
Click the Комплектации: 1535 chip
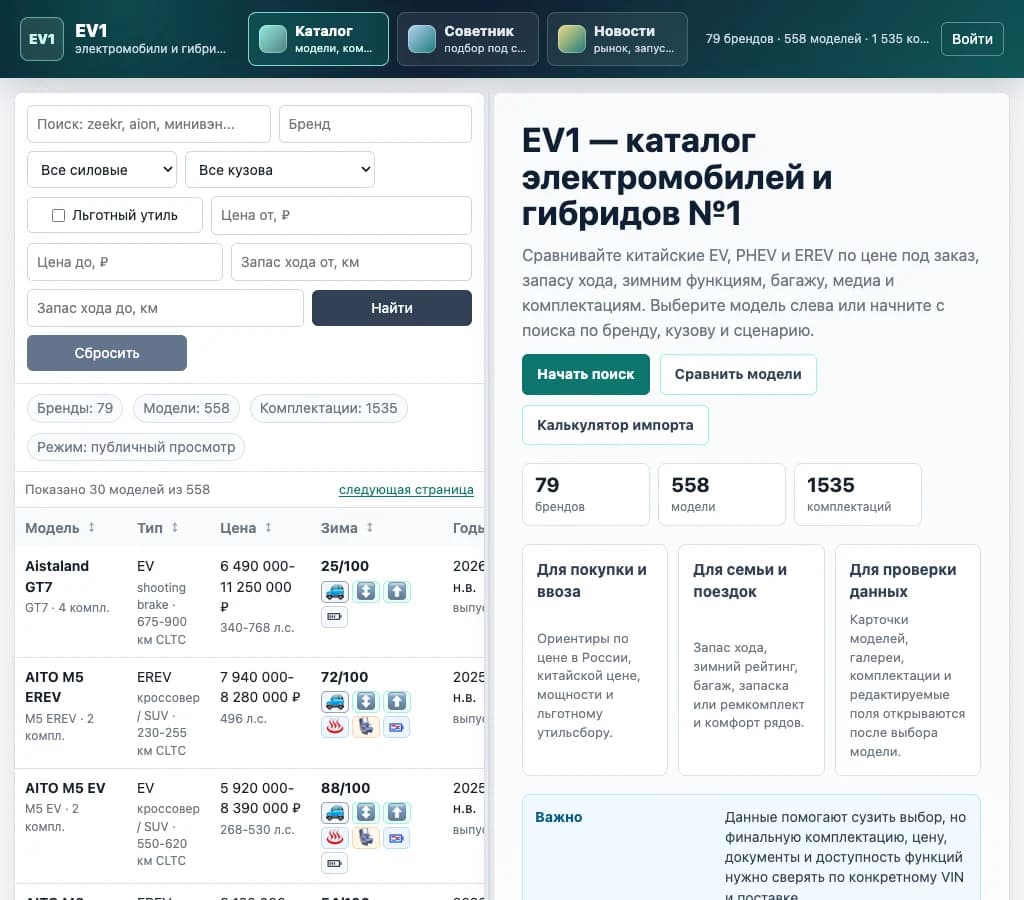coord(328,408)
